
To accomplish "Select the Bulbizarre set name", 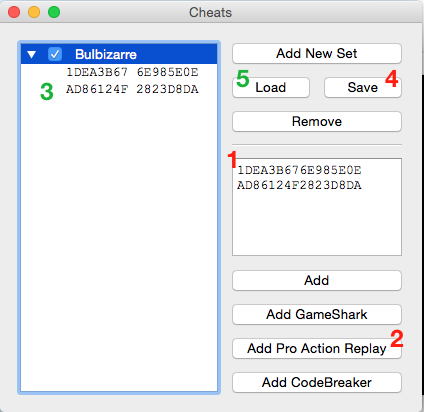I will [x=106, y=54].
